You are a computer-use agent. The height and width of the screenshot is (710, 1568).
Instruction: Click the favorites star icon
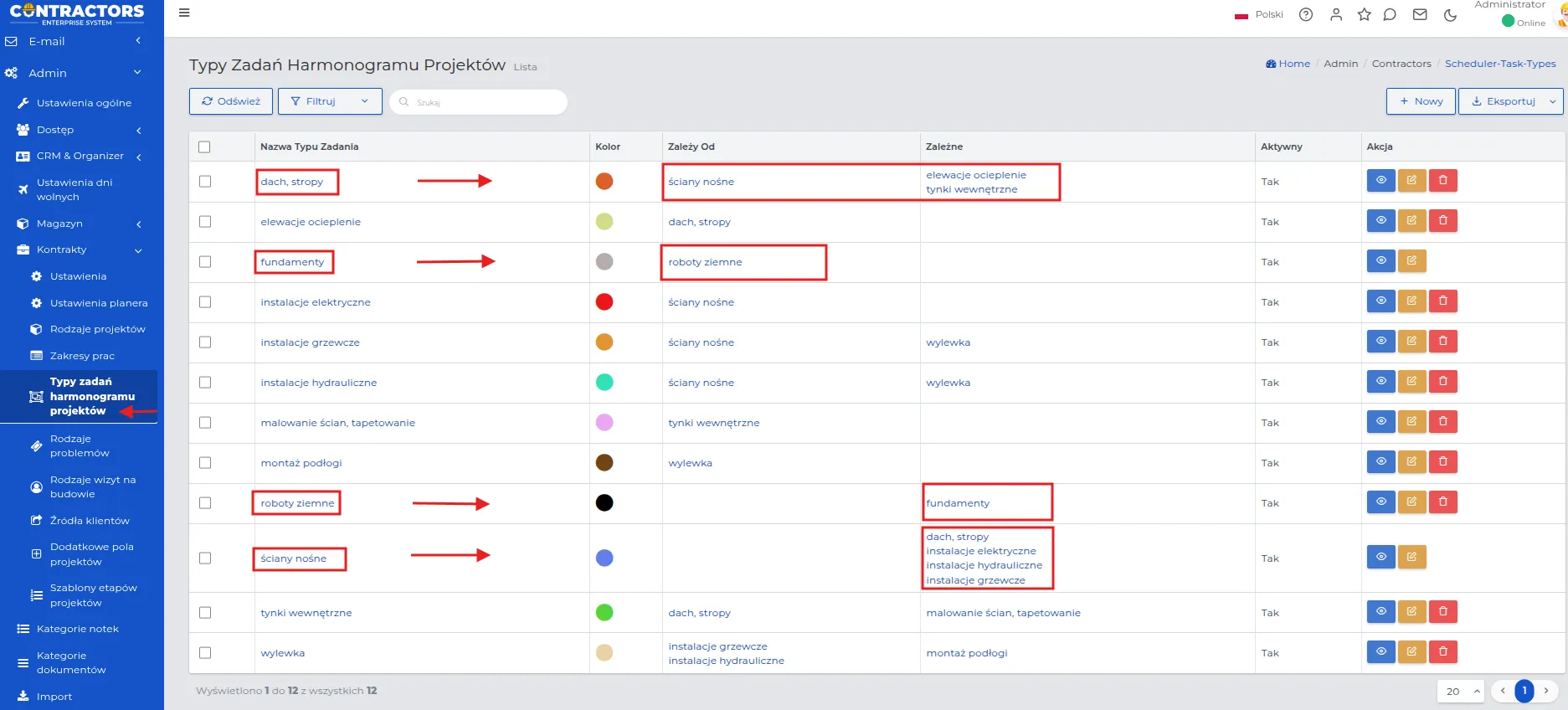(1364, 14)
